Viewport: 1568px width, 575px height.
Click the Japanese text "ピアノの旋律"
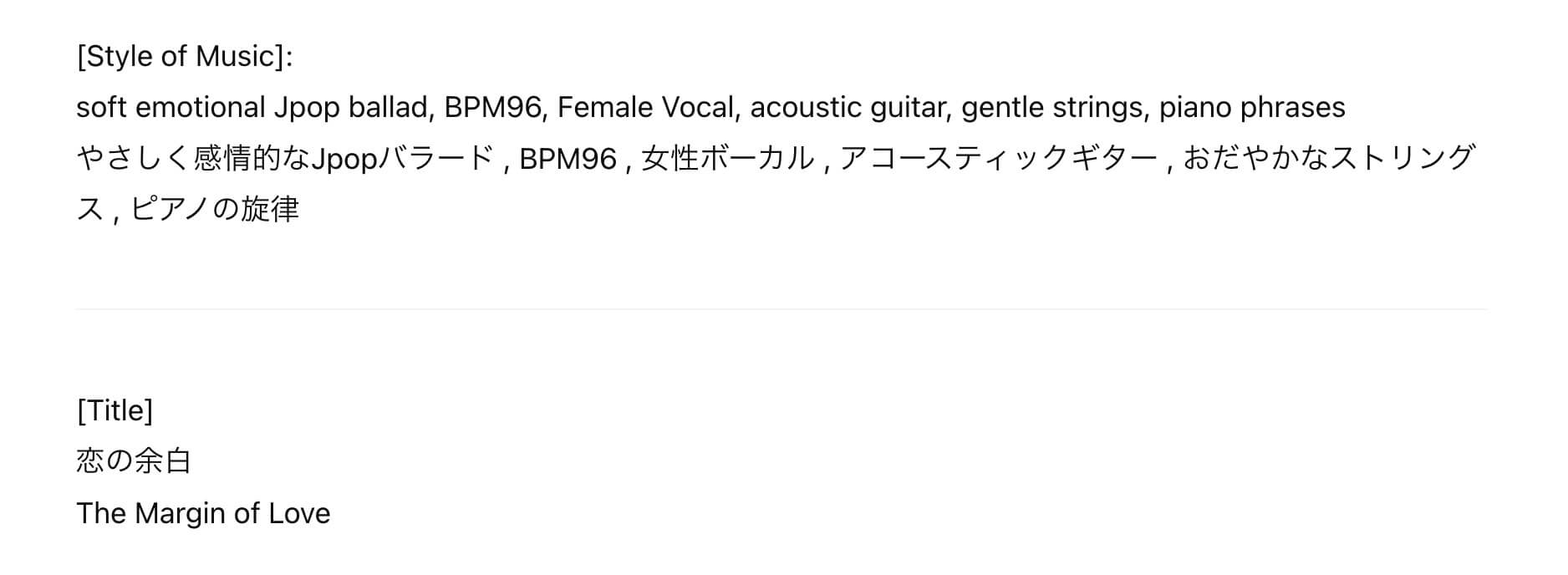[x=215, y=210]
